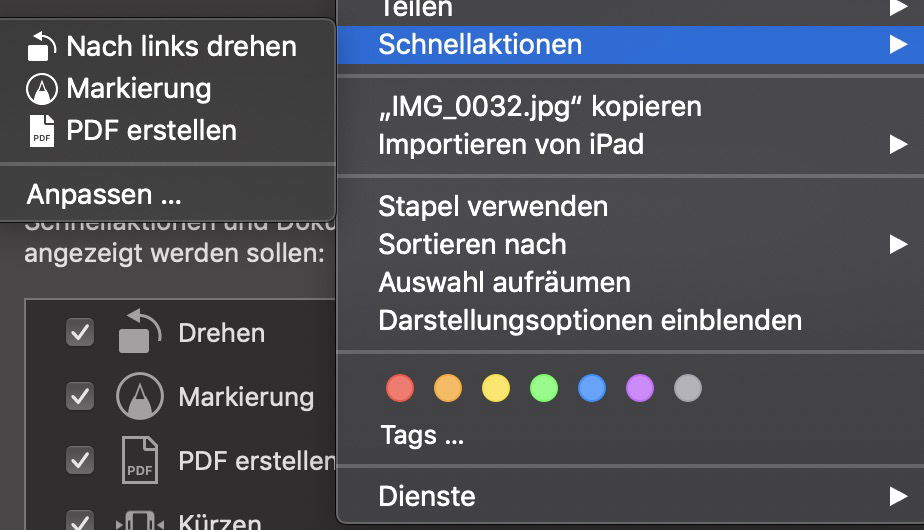Click the PDF document icon in the submenu
This screenshot has height=530, width=924.
pos(42,131)
